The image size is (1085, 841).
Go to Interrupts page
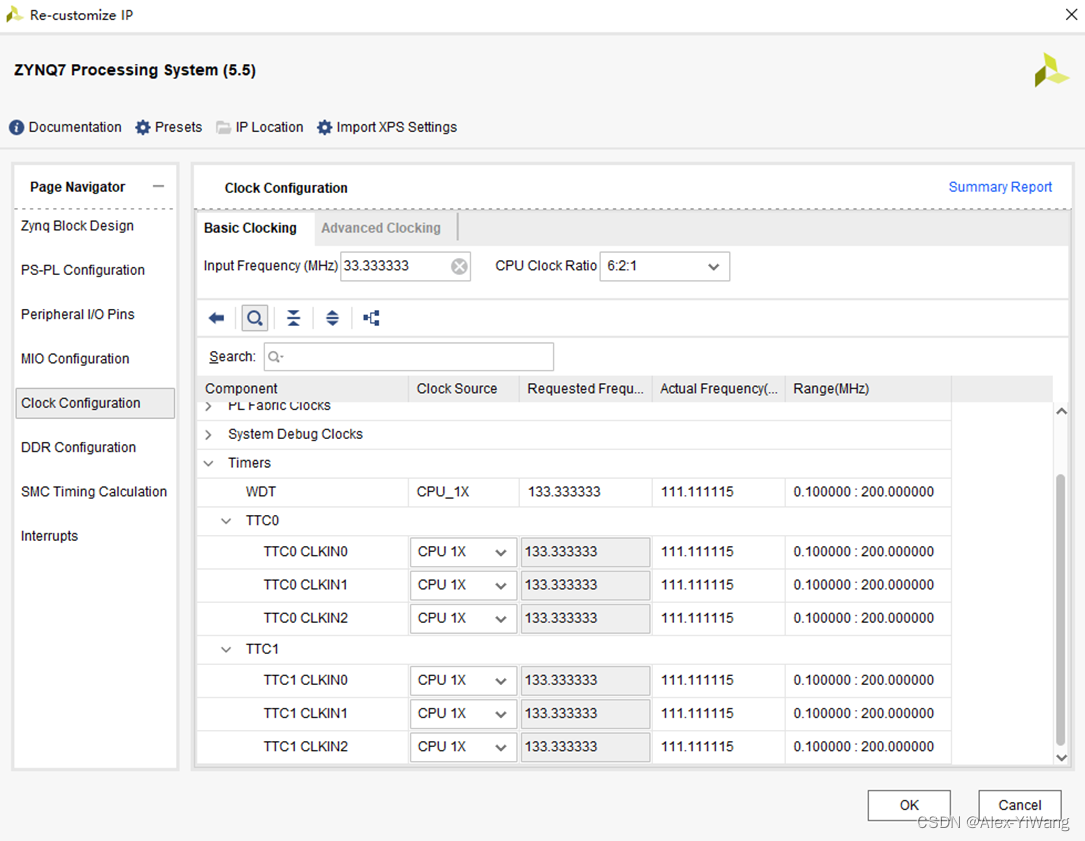tap(49, 536)
